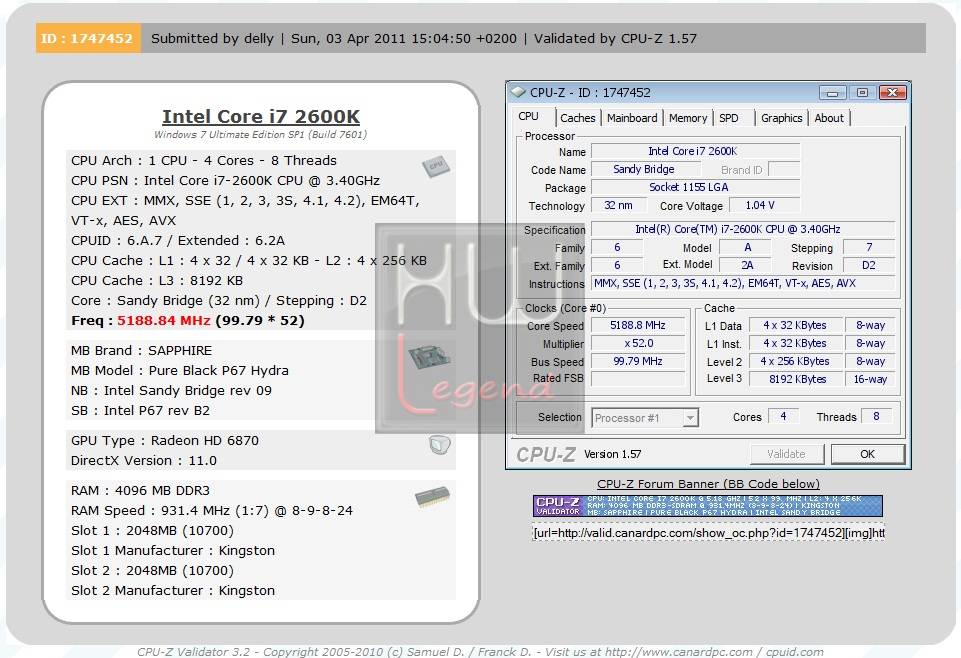Click the red 5188.84 MHz frequency text

164,320
